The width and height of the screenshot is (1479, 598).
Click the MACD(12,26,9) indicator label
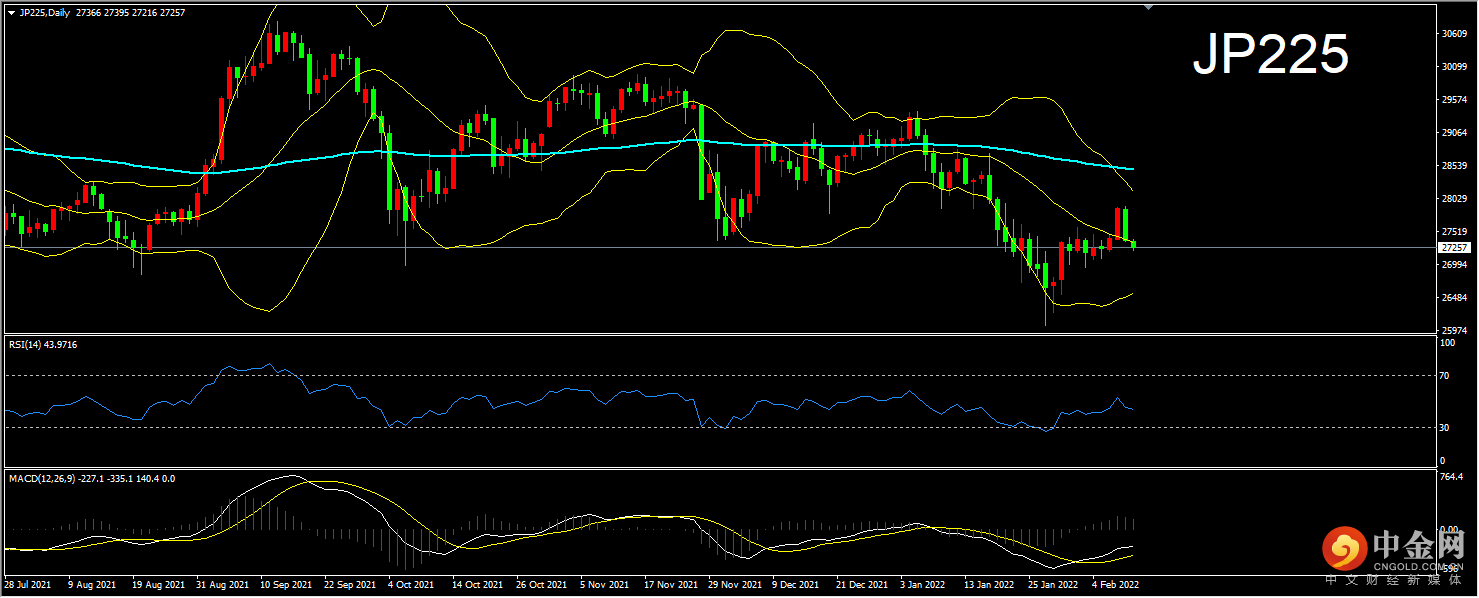pyautogui.click(x=91, y=479)
